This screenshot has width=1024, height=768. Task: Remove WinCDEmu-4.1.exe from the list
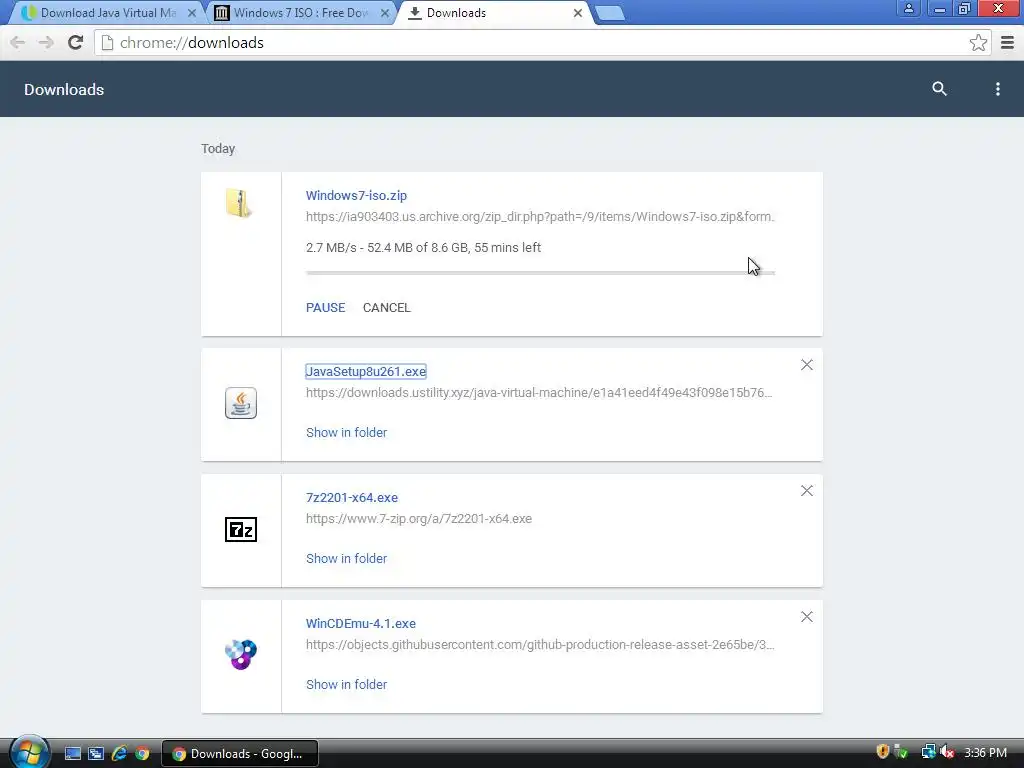click(807, 617)
